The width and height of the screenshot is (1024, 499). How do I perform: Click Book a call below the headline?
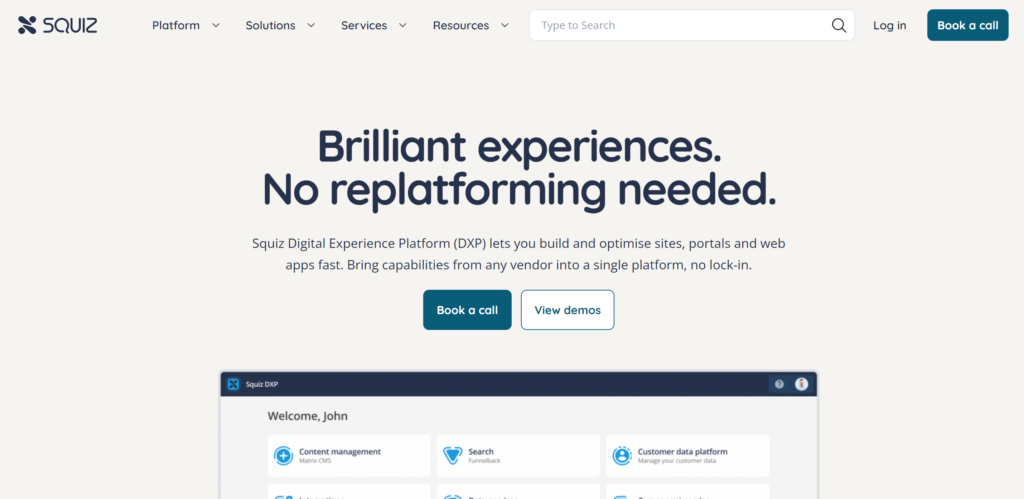[x=467, y=310]
